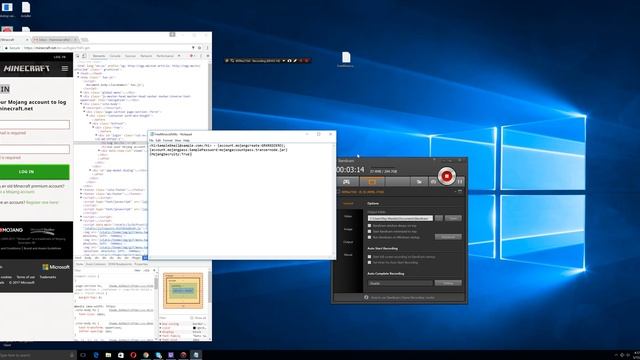Open Edge browser from taskbar
The width and height of the screenshot is (640, 360).
pos(96,355)
